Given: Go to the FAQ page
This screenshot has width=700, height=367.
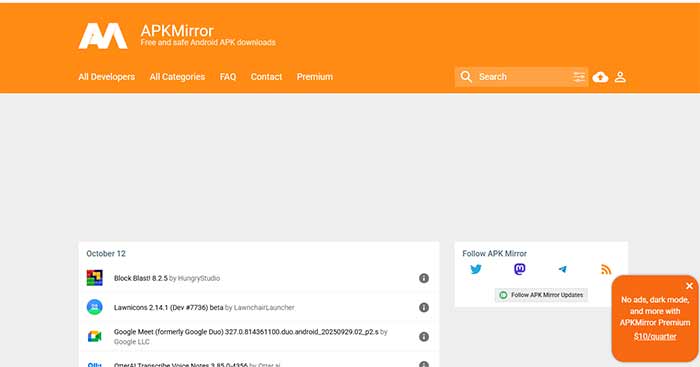Looking at the screenshot, I should point(228,77).
